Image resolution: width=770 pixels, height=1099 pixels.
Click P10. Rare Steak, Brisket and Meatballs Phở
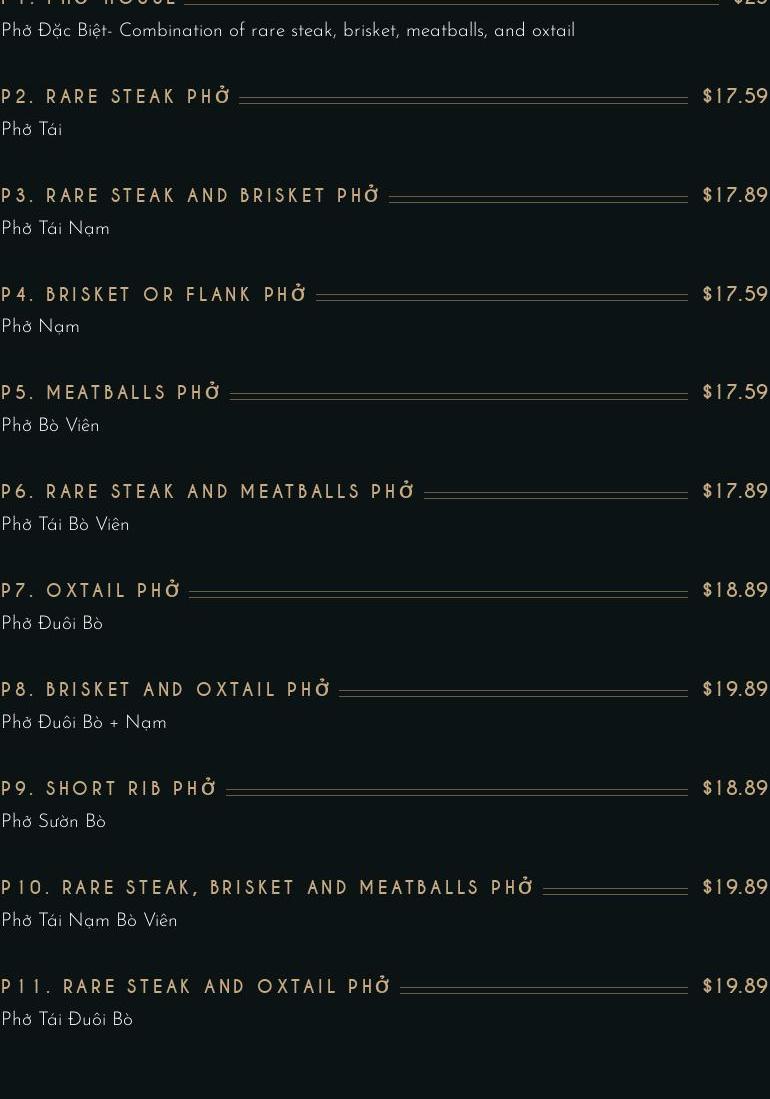point(268,888)
